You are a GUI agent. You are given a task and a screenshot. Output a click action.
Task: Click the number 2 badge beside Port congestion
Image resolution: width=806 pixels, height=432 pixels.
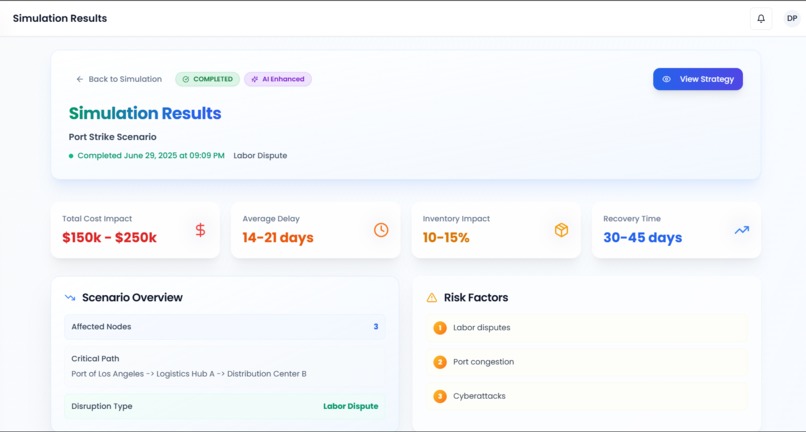coord(439,362)
